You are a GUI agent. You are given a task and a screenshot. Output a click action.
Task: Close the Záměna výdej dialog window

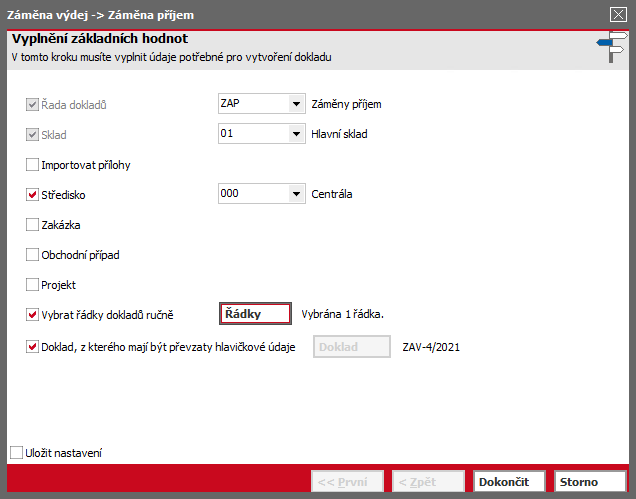618,15
